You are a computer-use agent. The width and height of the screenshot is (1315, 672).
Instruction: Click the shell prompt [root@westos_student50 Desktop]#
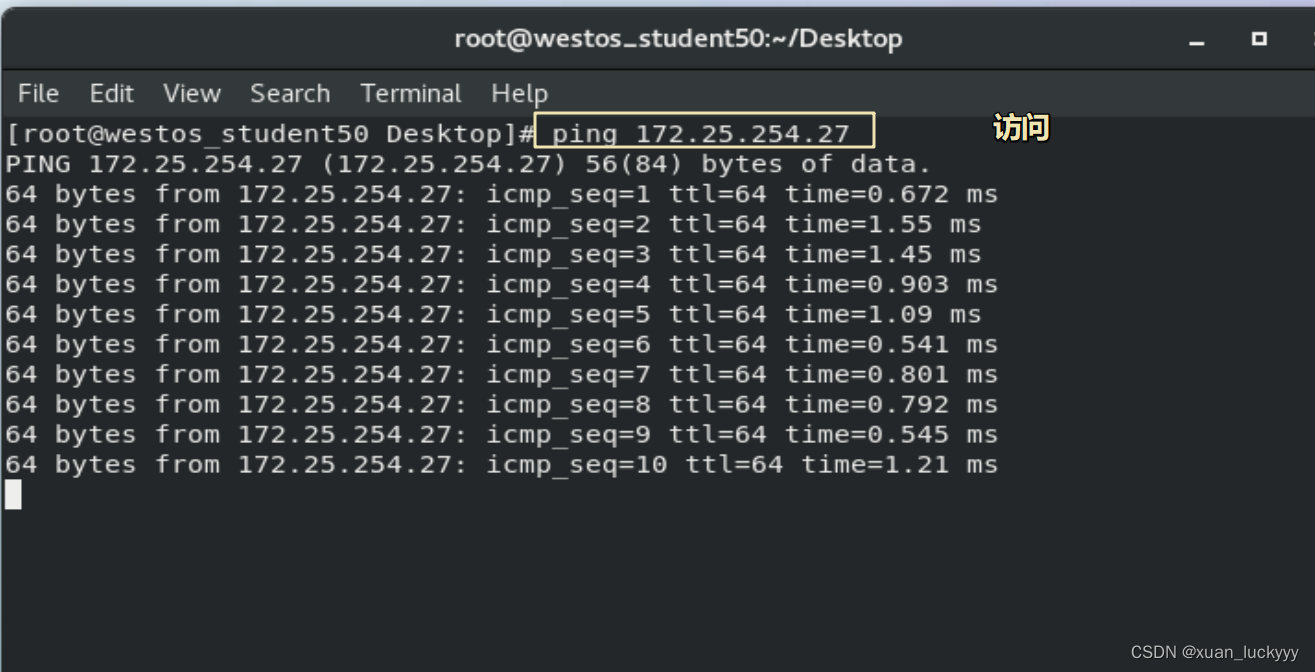(273, 133)
